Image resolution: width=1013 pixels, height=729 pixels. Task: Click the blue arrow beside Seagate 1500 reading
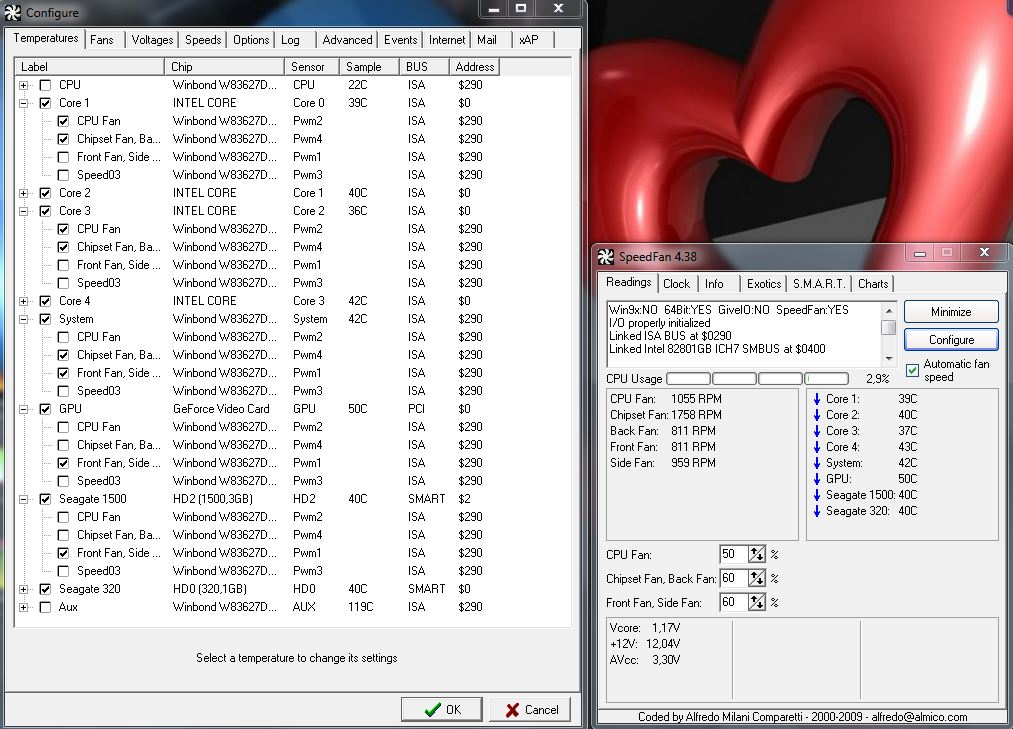(816, 495)
